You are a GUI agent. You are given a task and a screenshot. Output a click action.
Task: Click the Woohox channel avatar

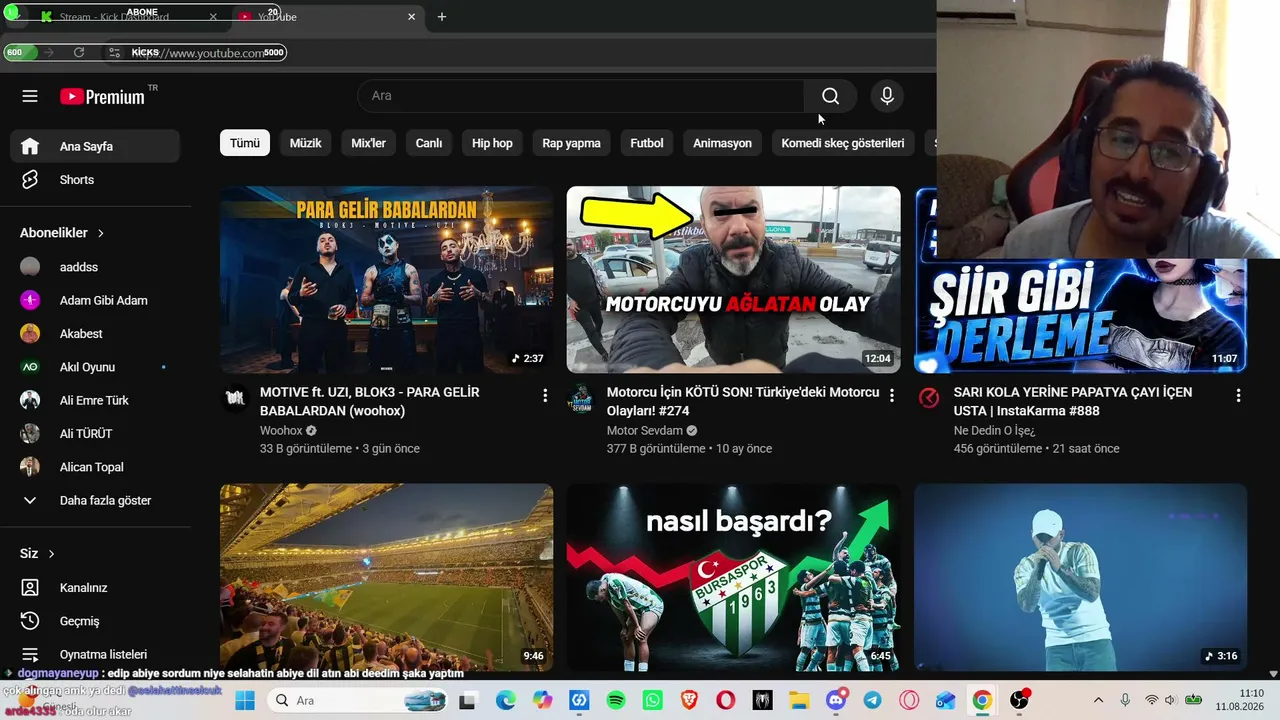[235, 398]
